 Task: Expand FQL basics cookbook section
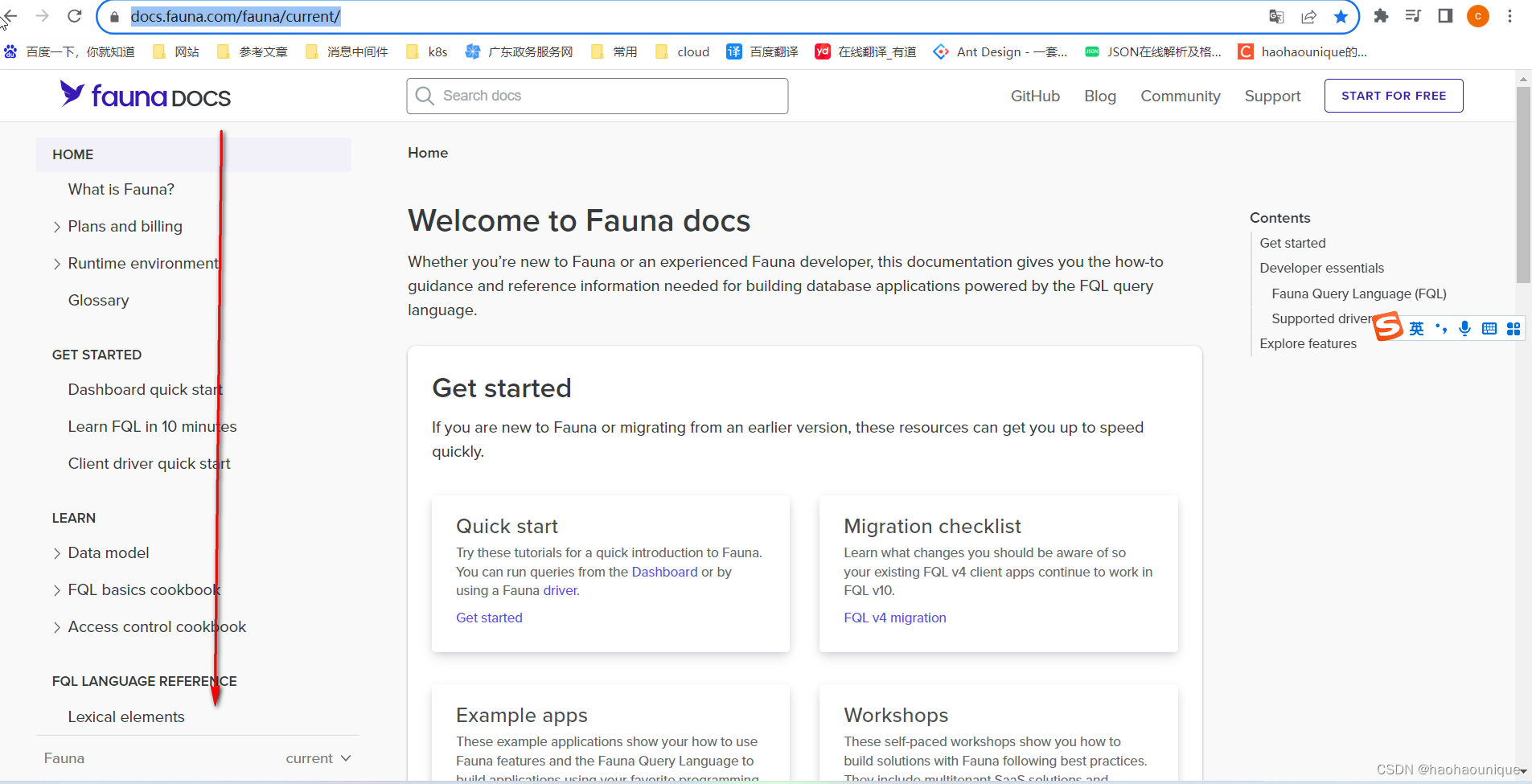57,590
